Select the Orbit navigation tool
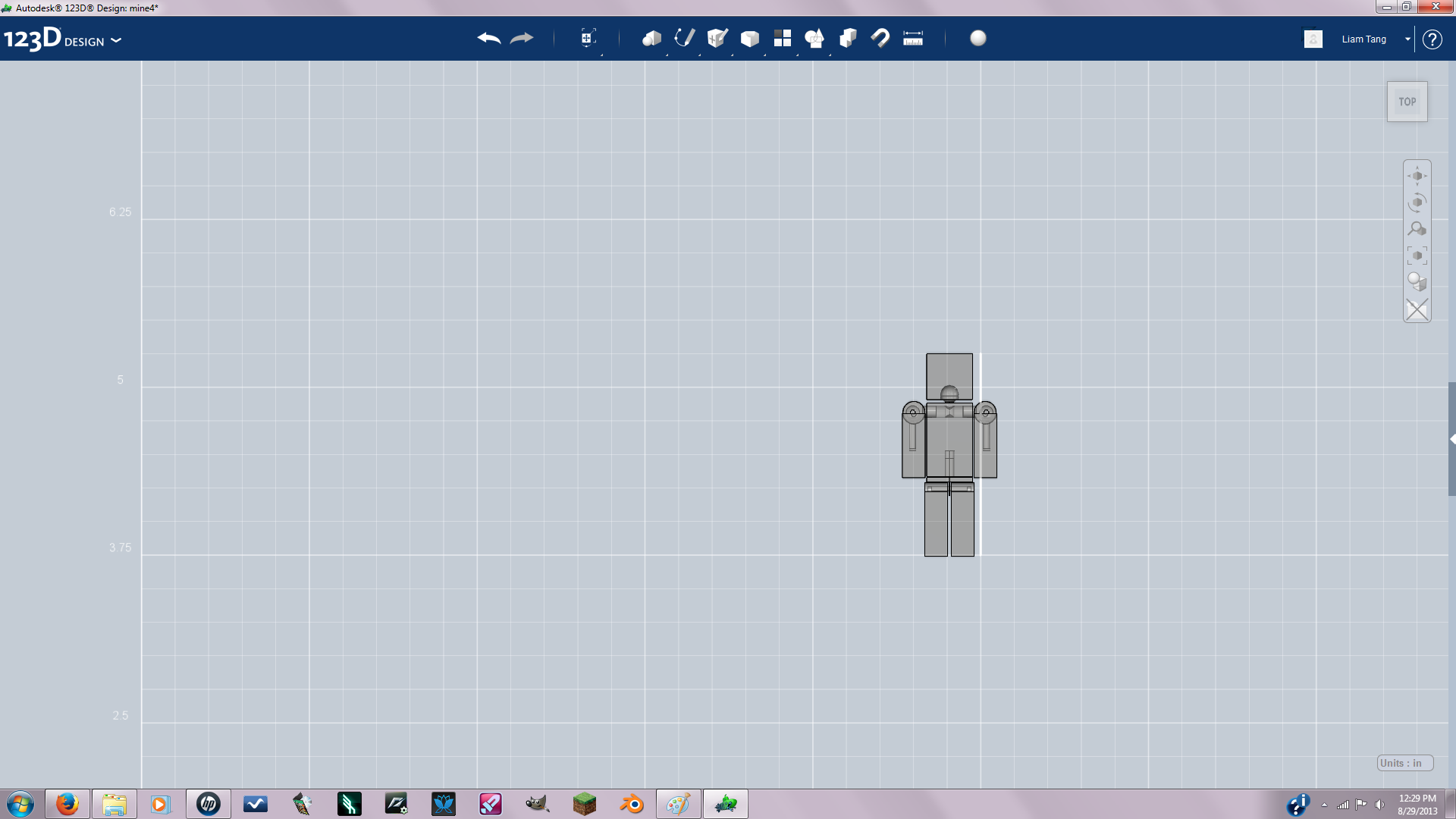 point(1417,202)
